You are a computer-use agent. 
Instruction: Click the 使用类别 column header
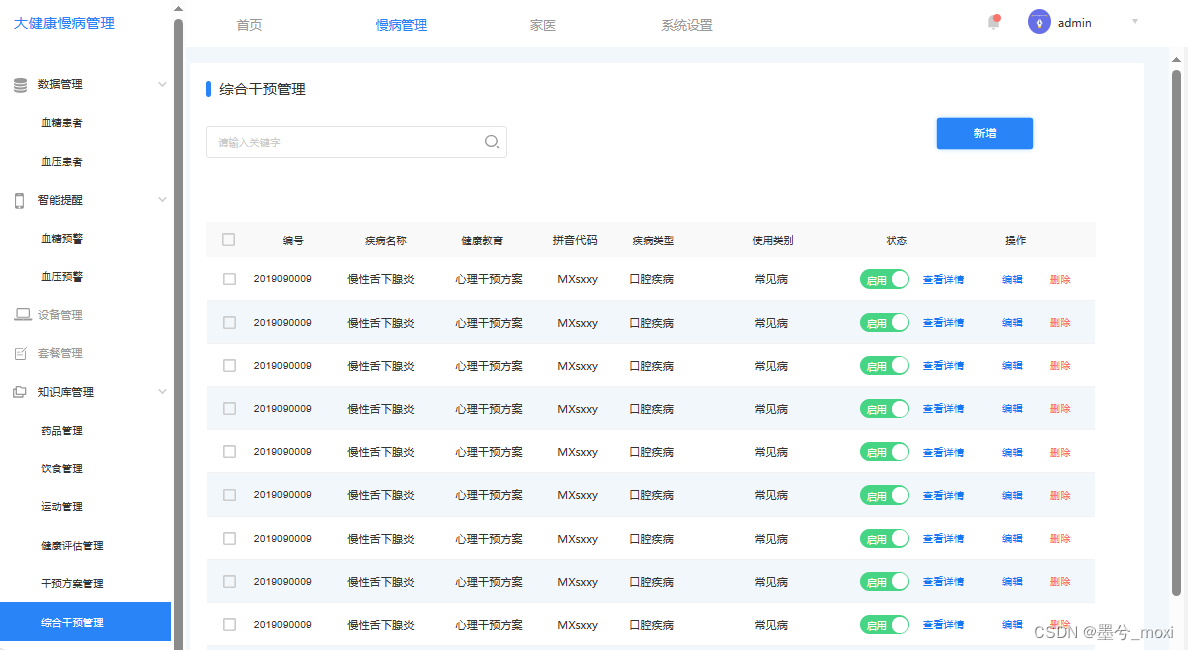pos(773,240)
